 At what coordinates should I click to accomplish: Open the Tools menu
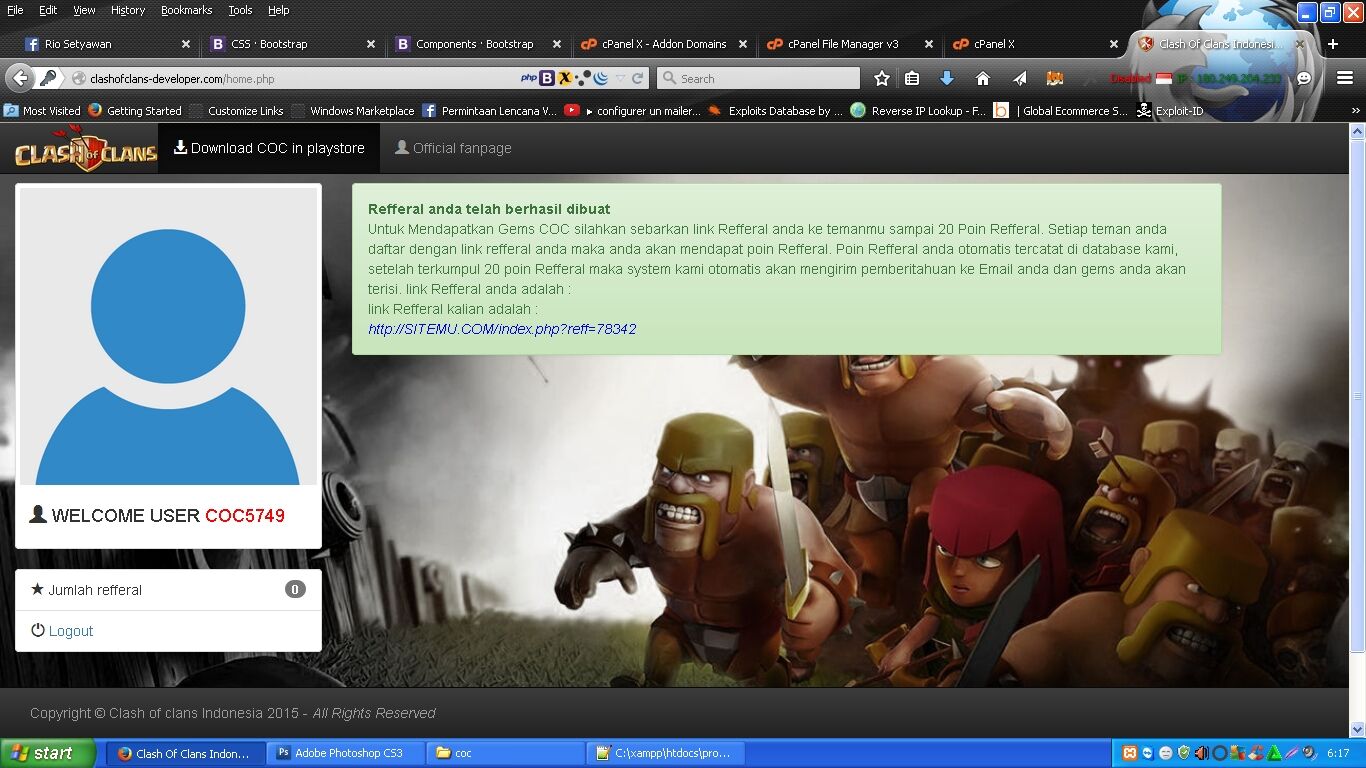[x=240, y=10]
